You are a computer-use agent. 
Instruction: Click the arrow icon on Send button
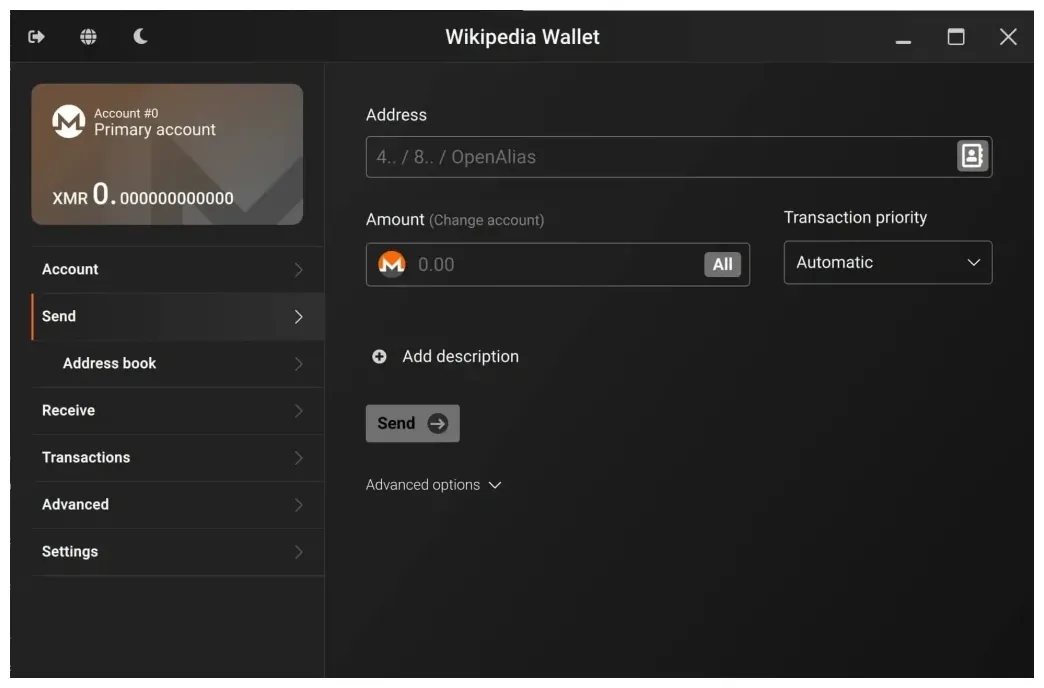438,423
